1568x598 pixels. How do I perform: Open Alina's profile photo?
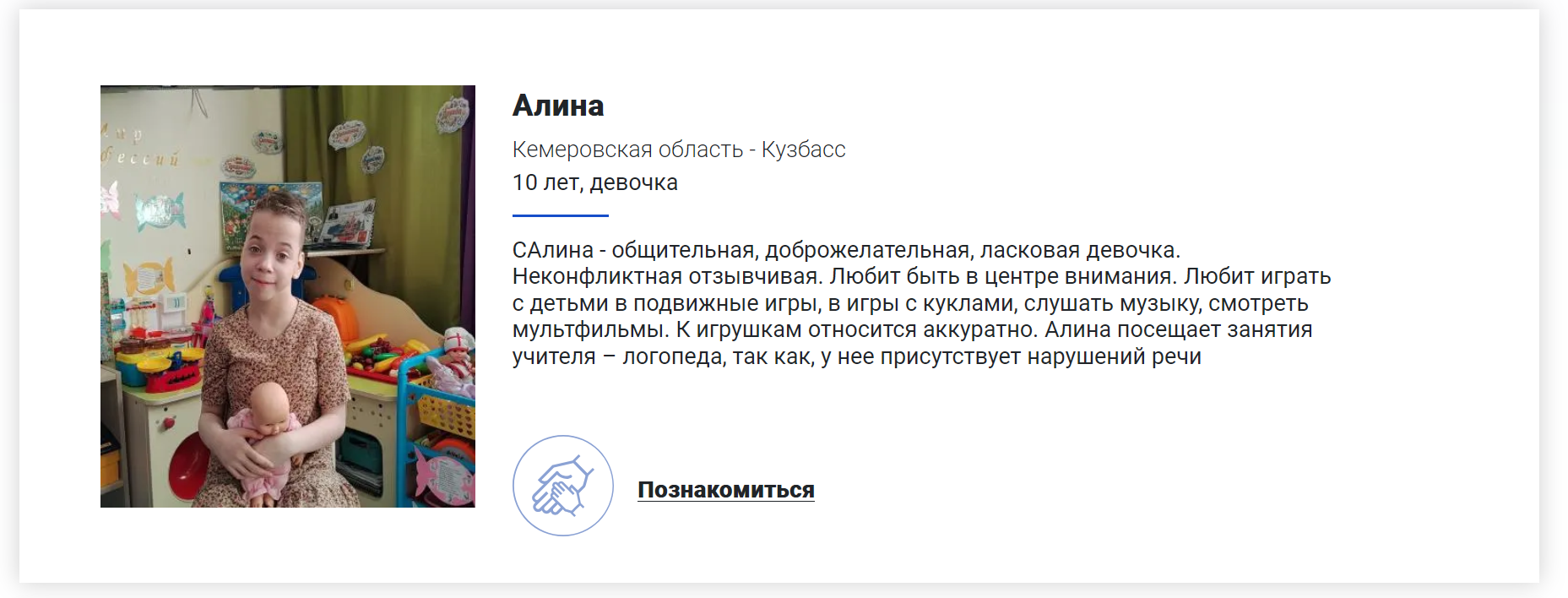tap(288, 296)
